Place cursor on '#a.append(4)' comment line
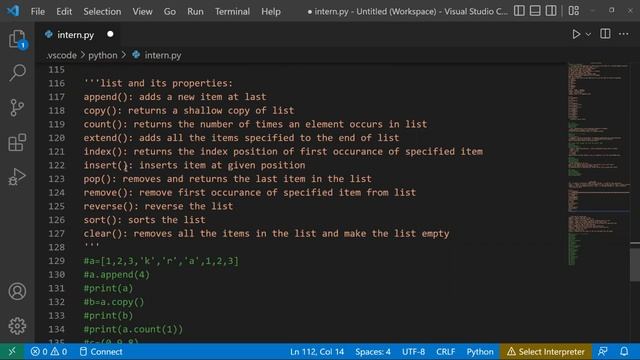This screenshot has height=360, width=640. [x=117, y=275]
